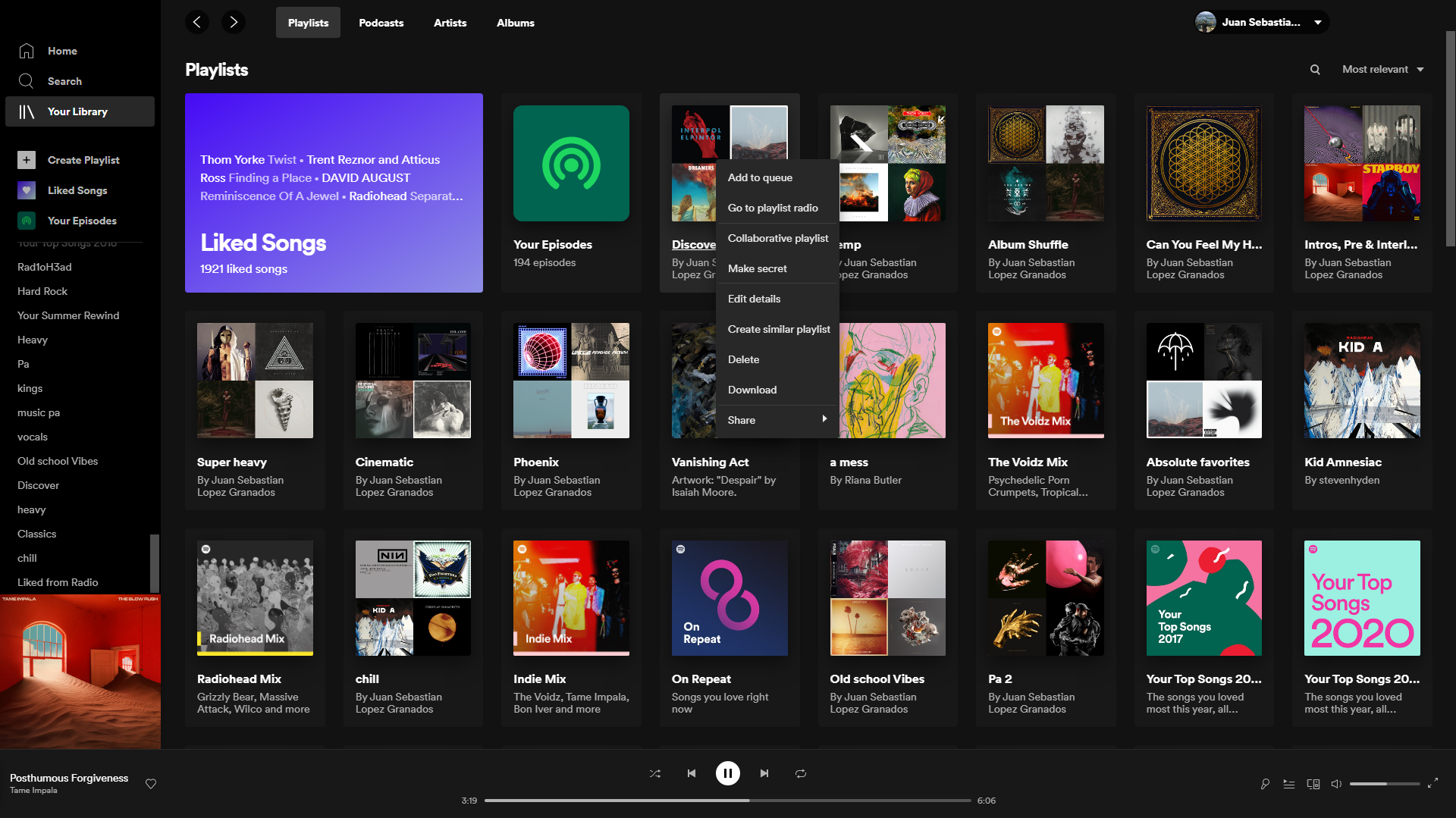This screenshot has height=818, width=1456.
Task: Click Create Playlist in the sidebar
Action: tap(83, 160)
